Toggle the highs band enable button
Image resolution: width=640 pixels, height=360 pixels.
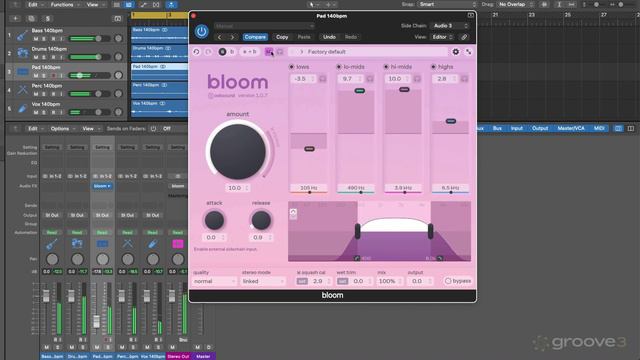tap(433, 67)
